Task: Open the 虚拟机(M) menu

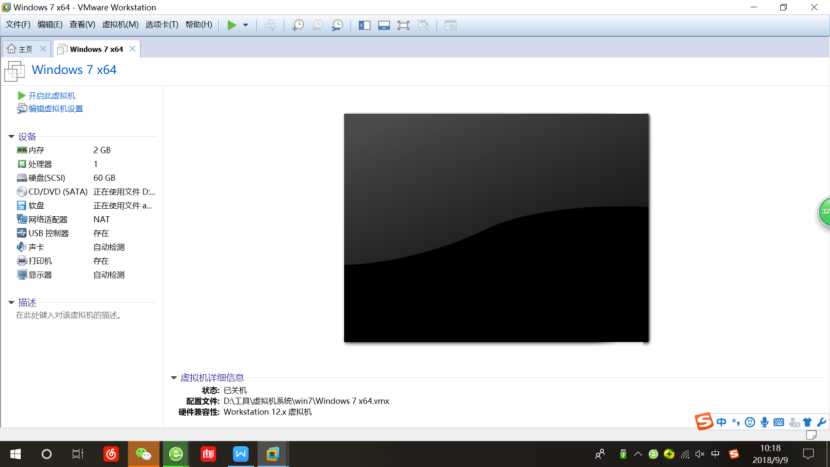Action: pyautogui.click(x=120, y=24)
